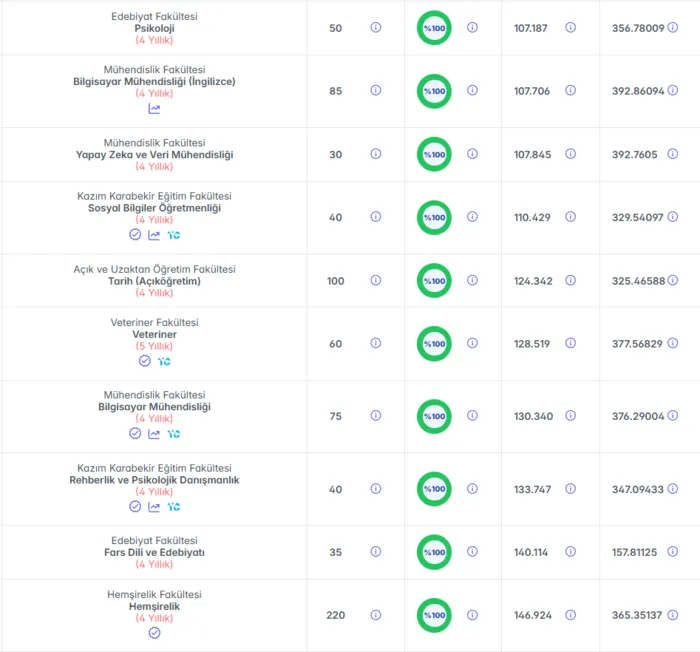Click info icon next to Hemşirelik quota 220
The width and height of the screenshot is (700, 652).
(x=376, y=615)
